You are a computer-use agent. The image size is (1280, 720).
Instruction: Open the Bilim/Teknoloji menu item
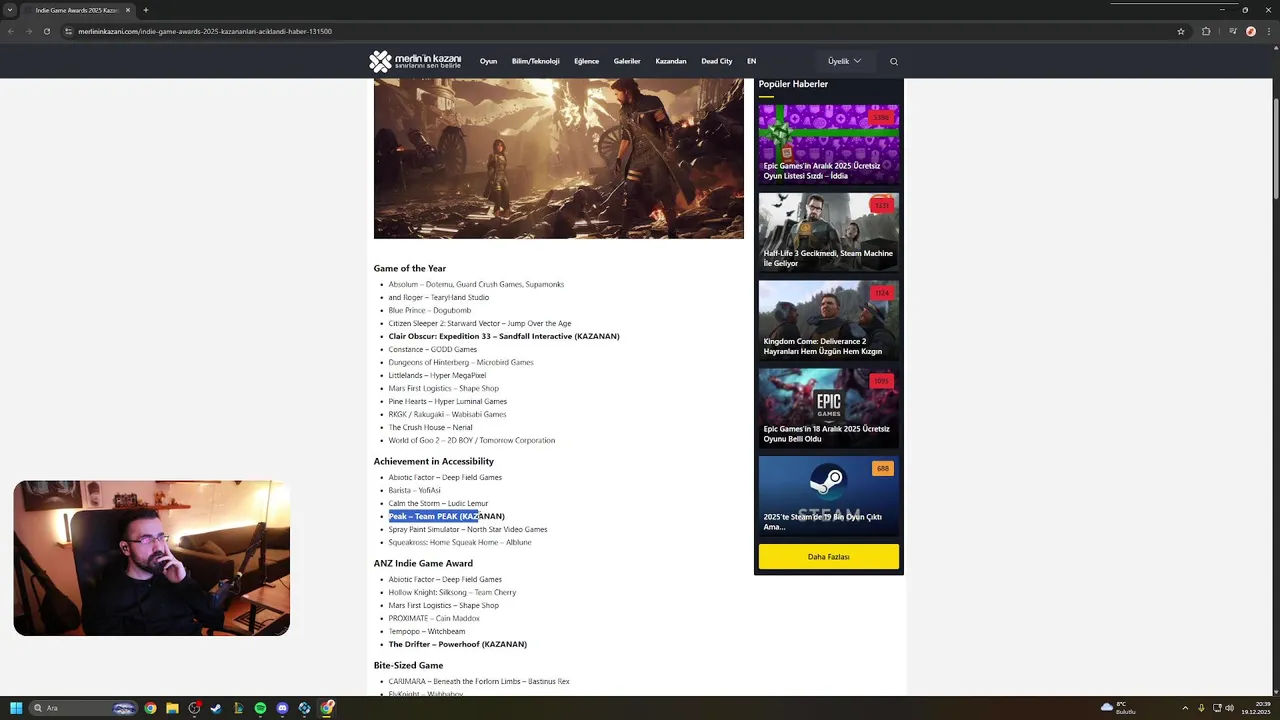coord(536,62)
